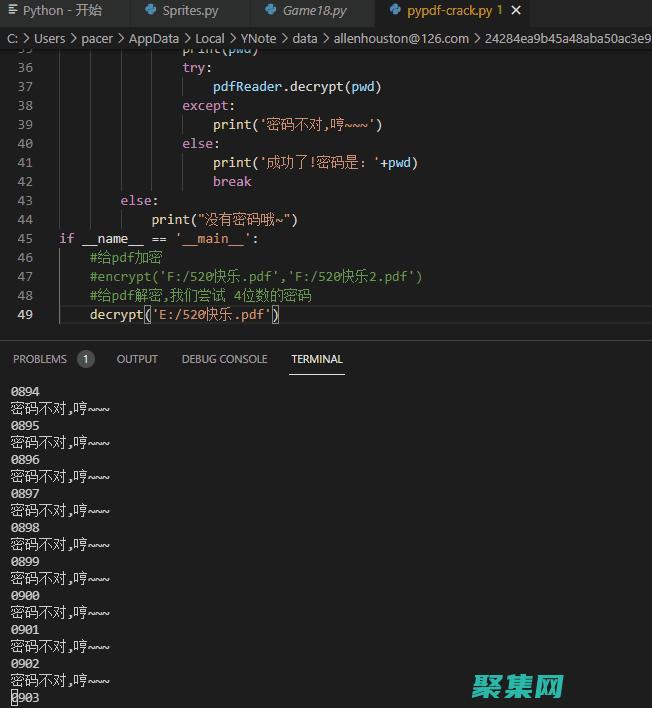This screenshot has width=652, height=708.
Task: Click line number 45 in the gutter
Action: [x=24, y=239]
